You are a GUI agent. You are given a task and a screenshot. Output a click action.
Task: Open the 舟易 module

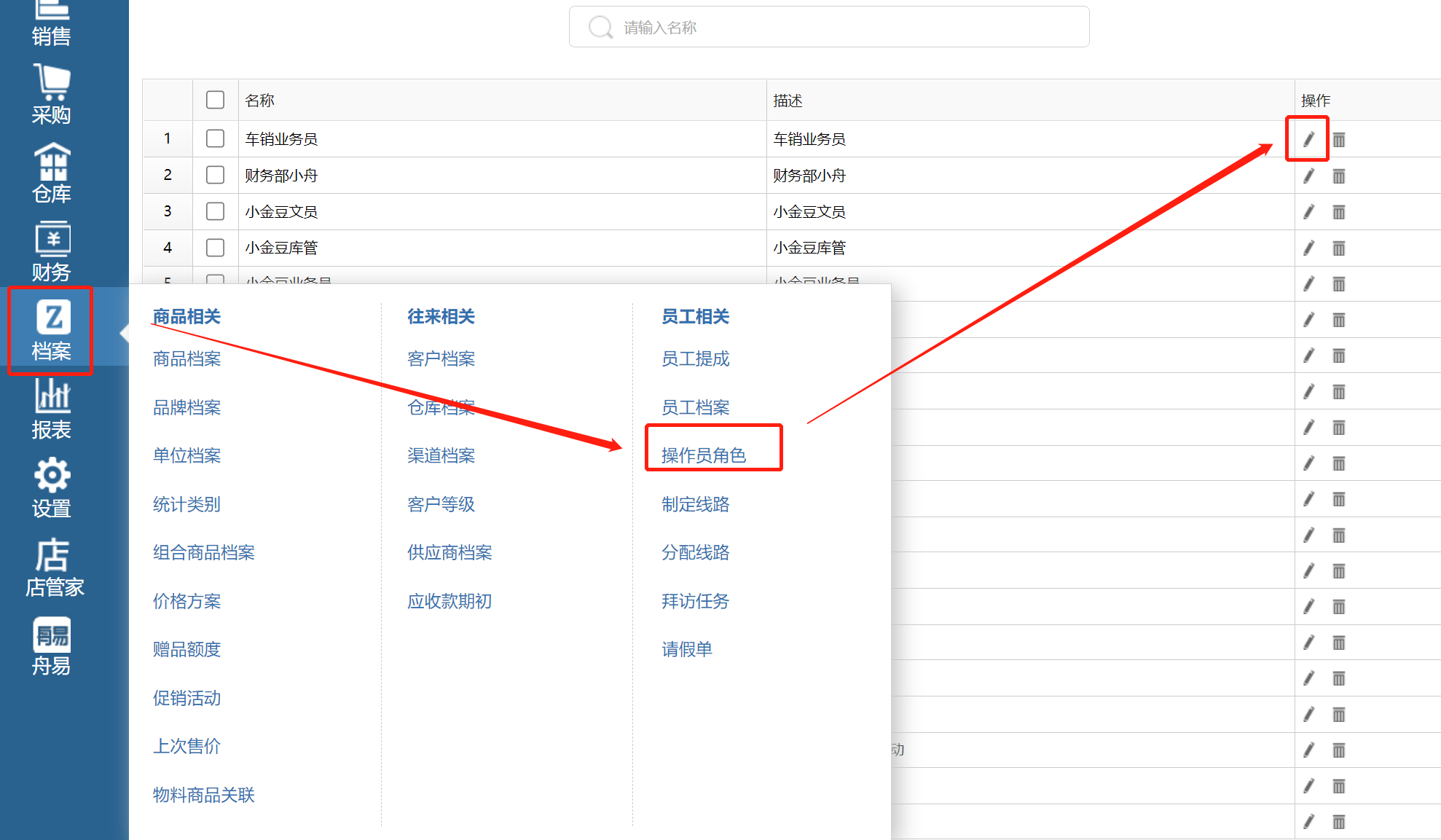point(51,647)
